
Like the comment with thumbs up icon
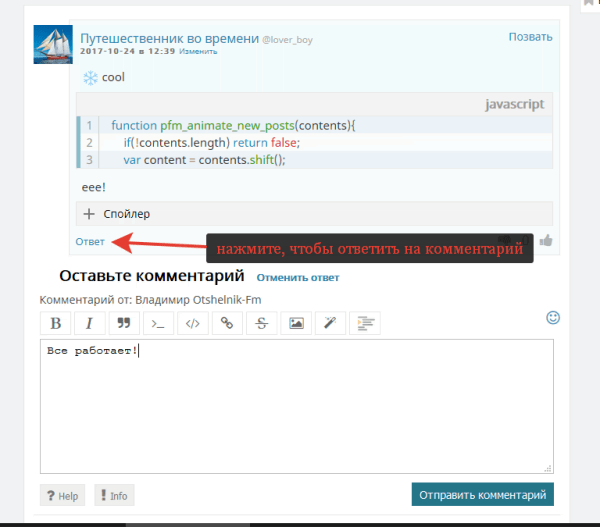coord(546,241)
